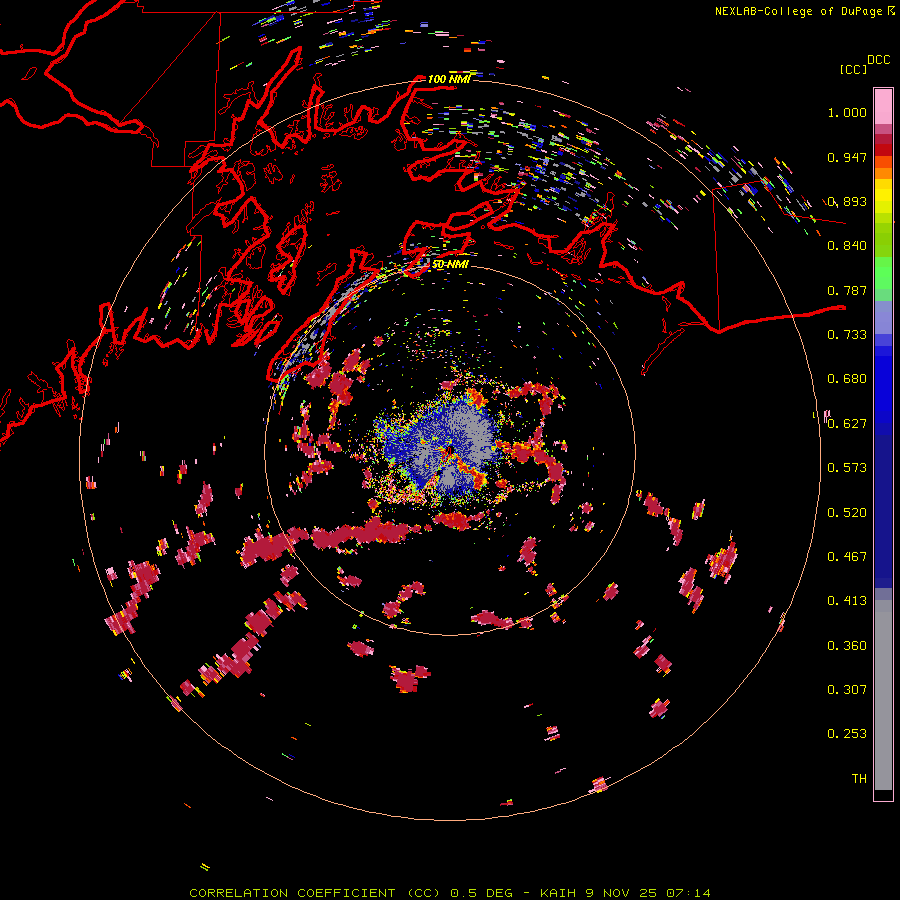Select the 0.680 scale value
Image resolution: width=900 pixels, height=900 pixels.
[847, 379]
